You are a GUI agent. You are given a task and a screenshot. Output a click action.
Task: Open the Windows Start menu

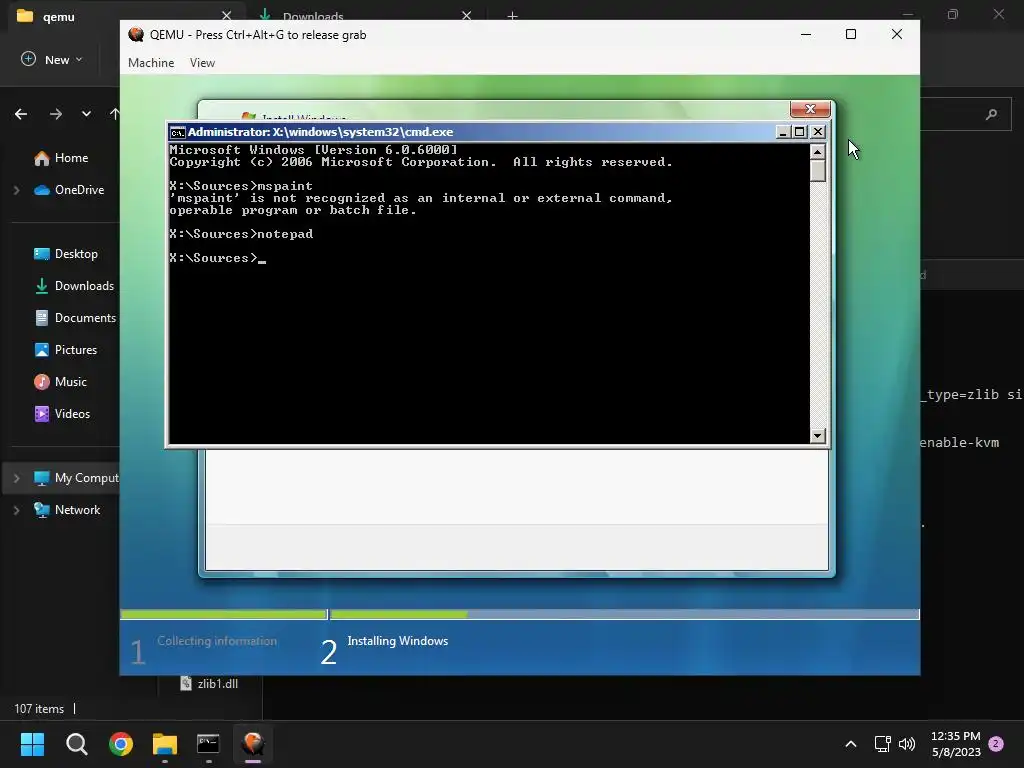tap(32, 744)
